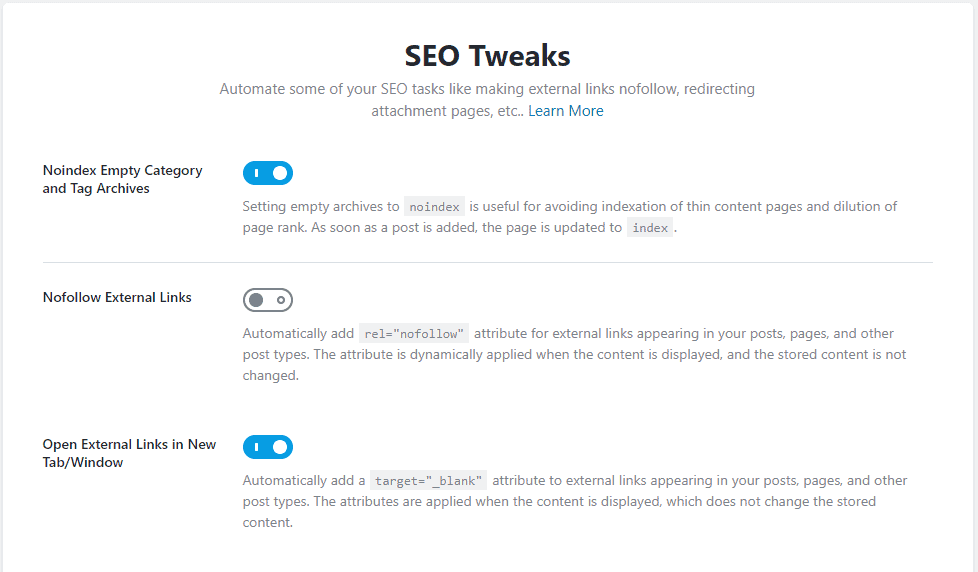Enable the Nofollow External Links toggle

267,300
